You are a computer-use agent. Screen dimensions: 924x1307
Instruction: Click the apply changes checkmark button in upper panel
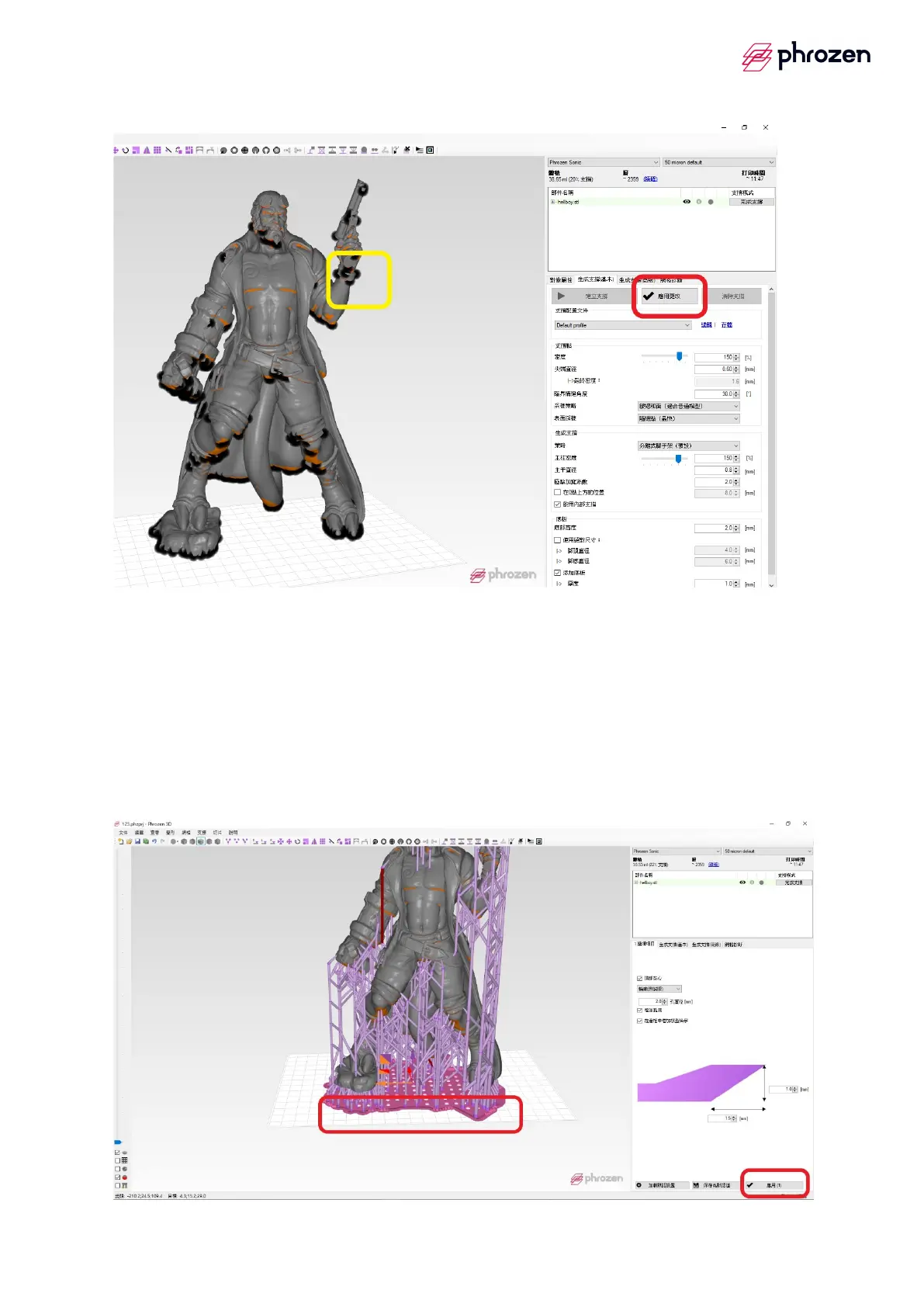pyautogui.click(x=670, y=296)
